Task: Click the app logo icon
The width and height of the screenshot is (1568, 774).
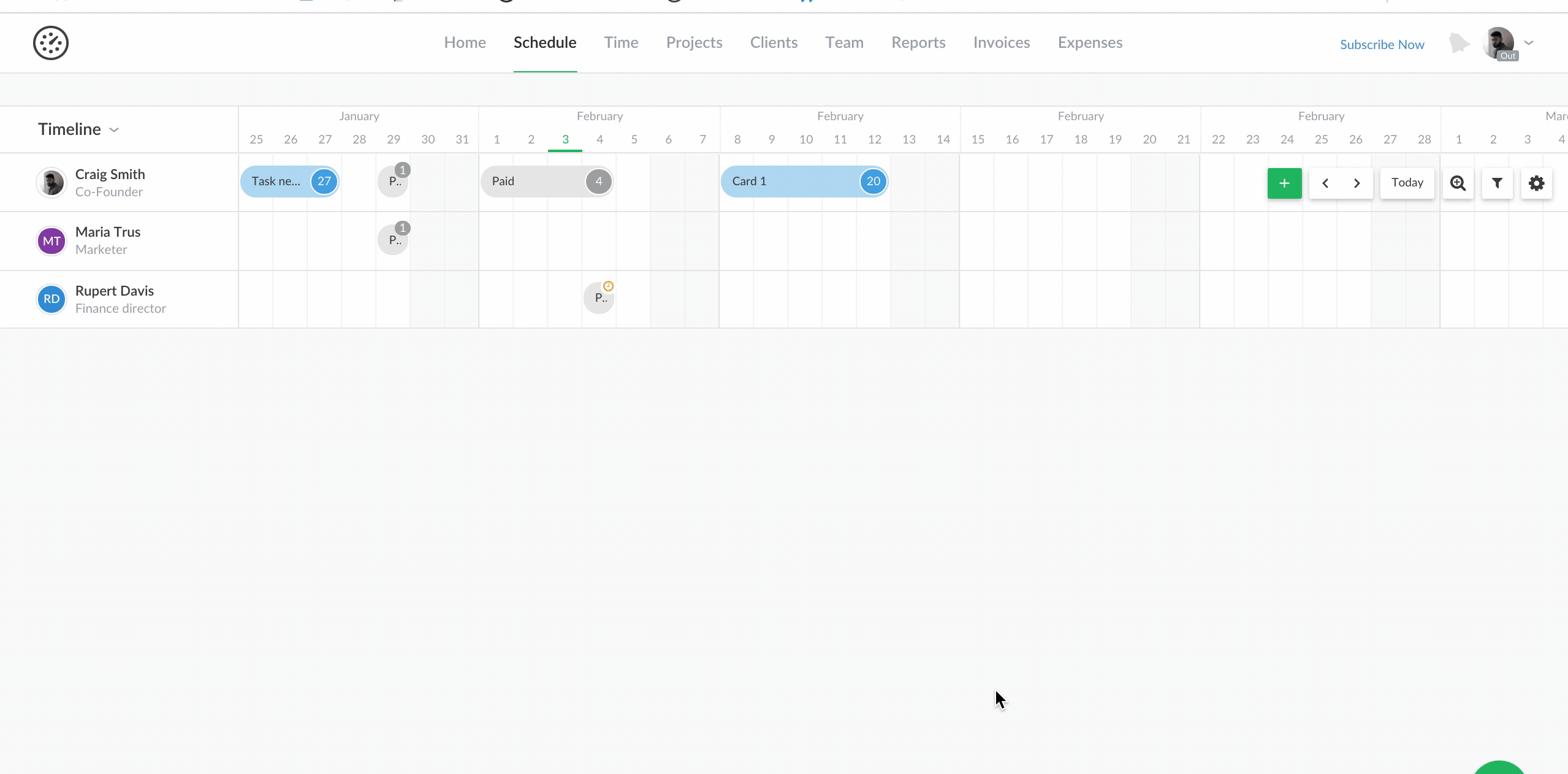Action: (x=51, y=43)
